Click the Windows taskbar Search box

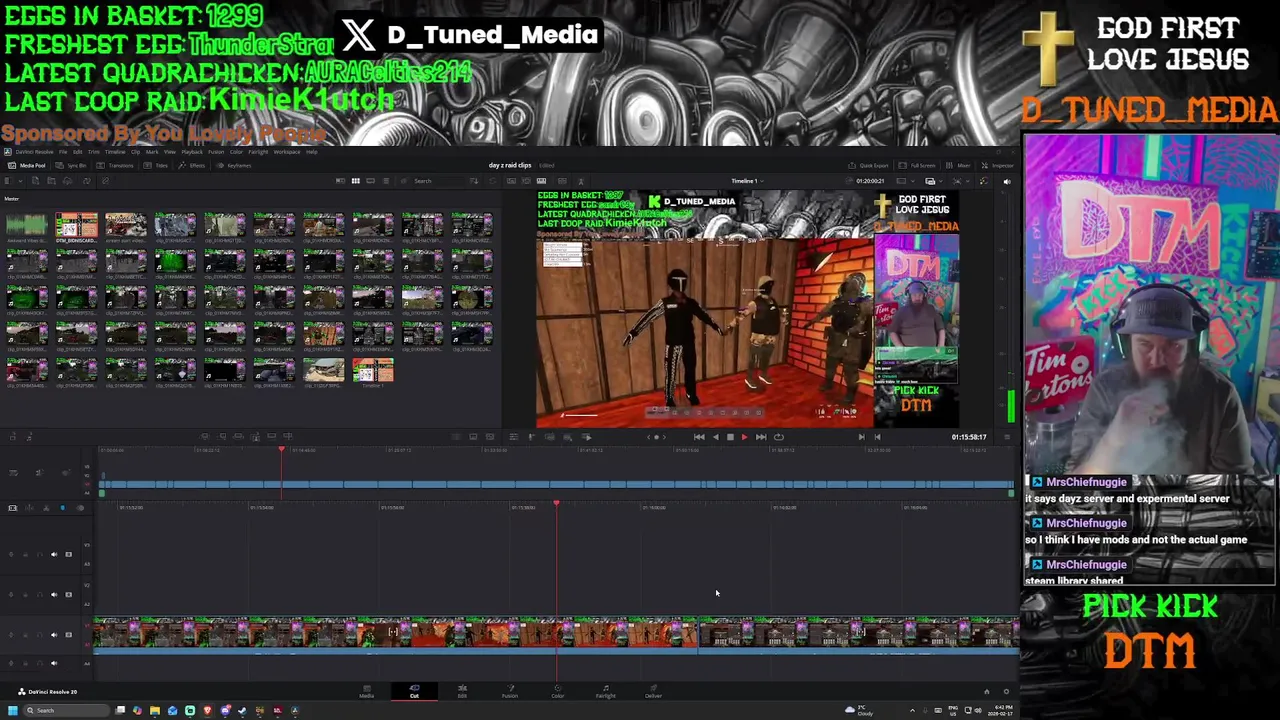pyautogui.click(x=68, y=710)
